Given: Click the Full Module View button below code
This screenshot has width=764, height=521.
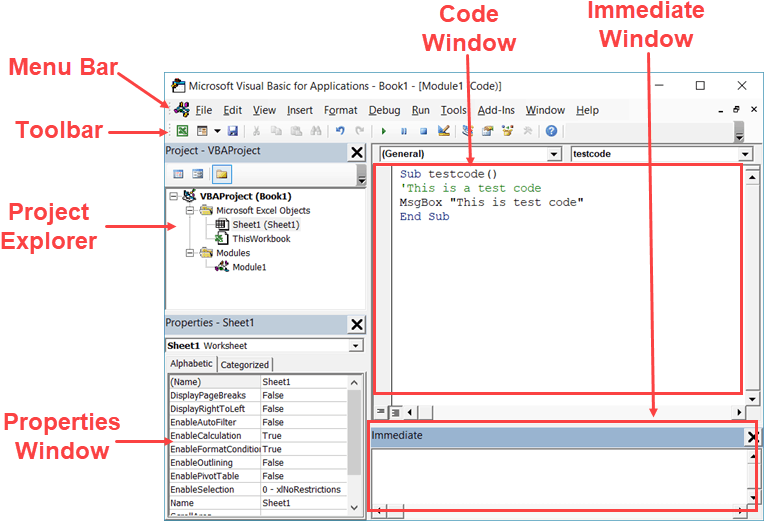Looking at the screenshot, I should pos(396,412).
